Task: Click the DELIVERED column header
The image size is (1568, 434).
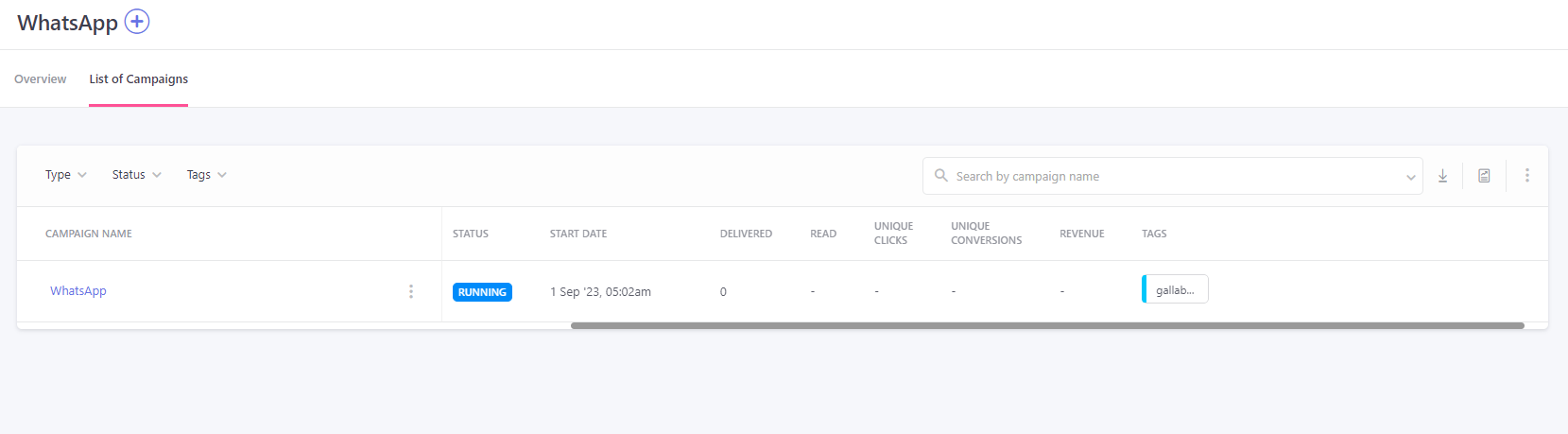Action: 746,234
